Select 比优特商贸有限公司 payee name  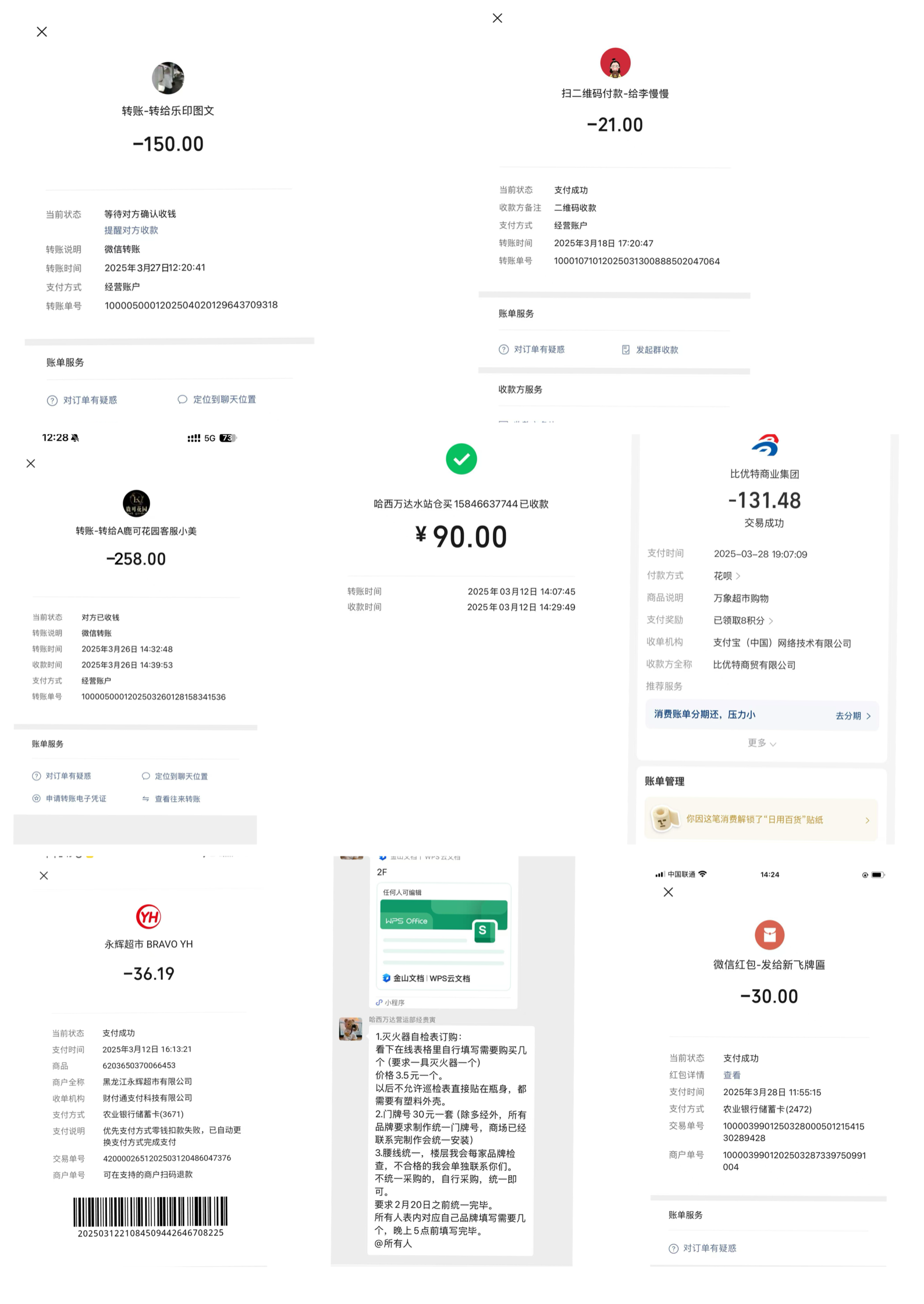(x=754, y=665)
